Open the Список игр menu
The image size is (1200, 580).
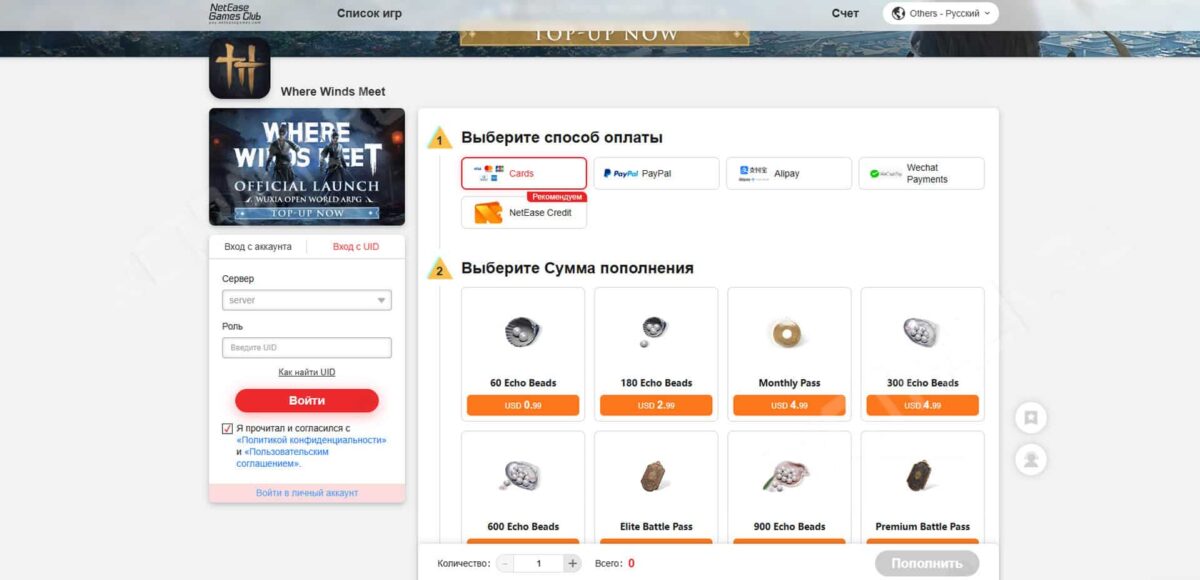tap(369, 14)
